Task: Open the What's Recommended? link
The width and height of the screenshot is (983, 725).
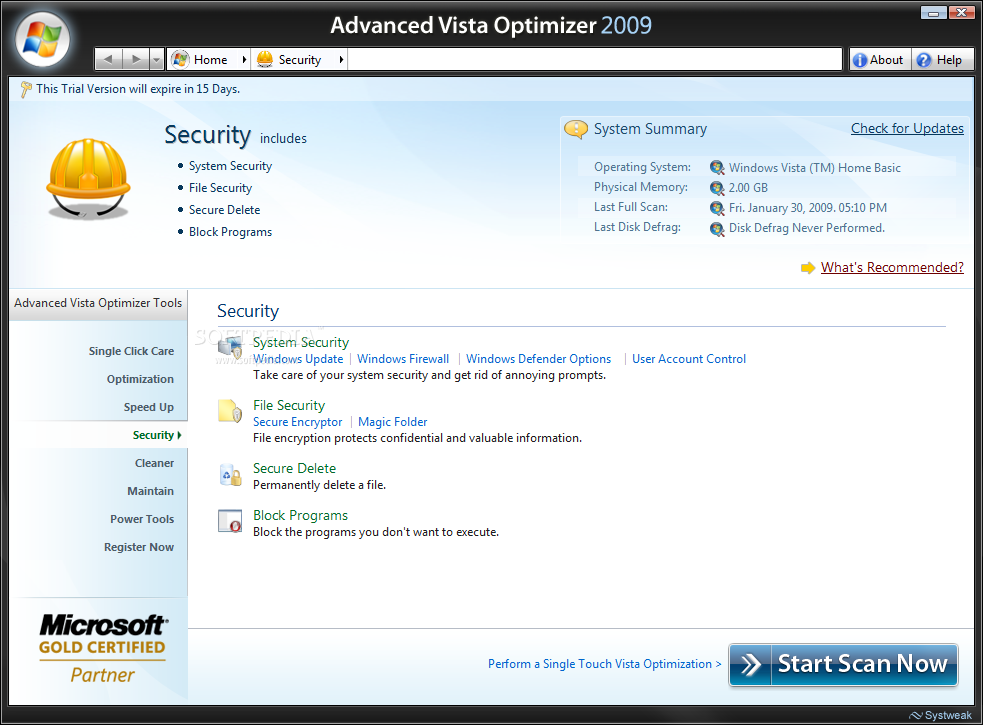Action: click(x=892, y=267)
